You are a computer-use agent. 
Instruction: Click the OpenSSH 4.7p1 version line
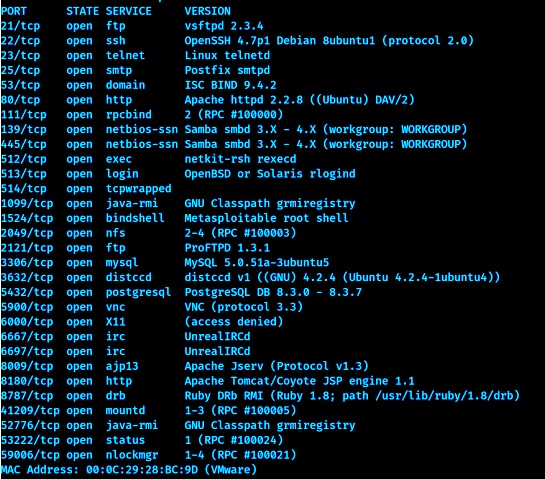329,41
